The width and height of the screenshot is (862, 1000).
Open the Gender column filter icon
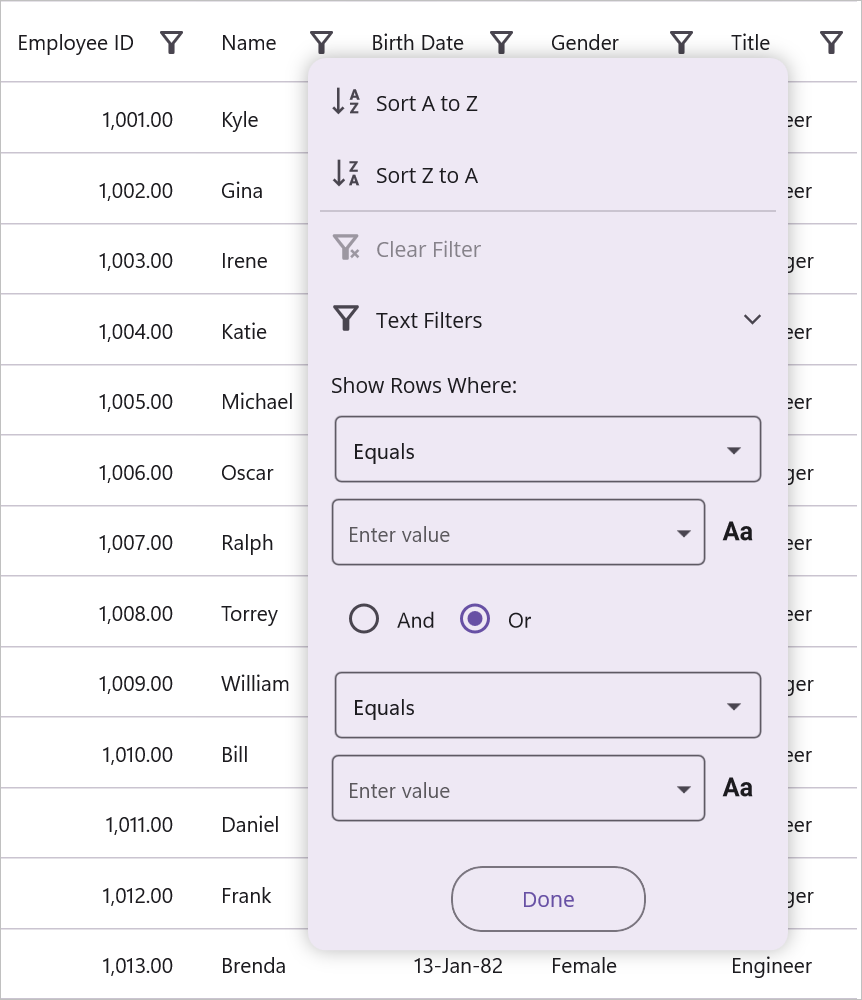pos(681,42)
